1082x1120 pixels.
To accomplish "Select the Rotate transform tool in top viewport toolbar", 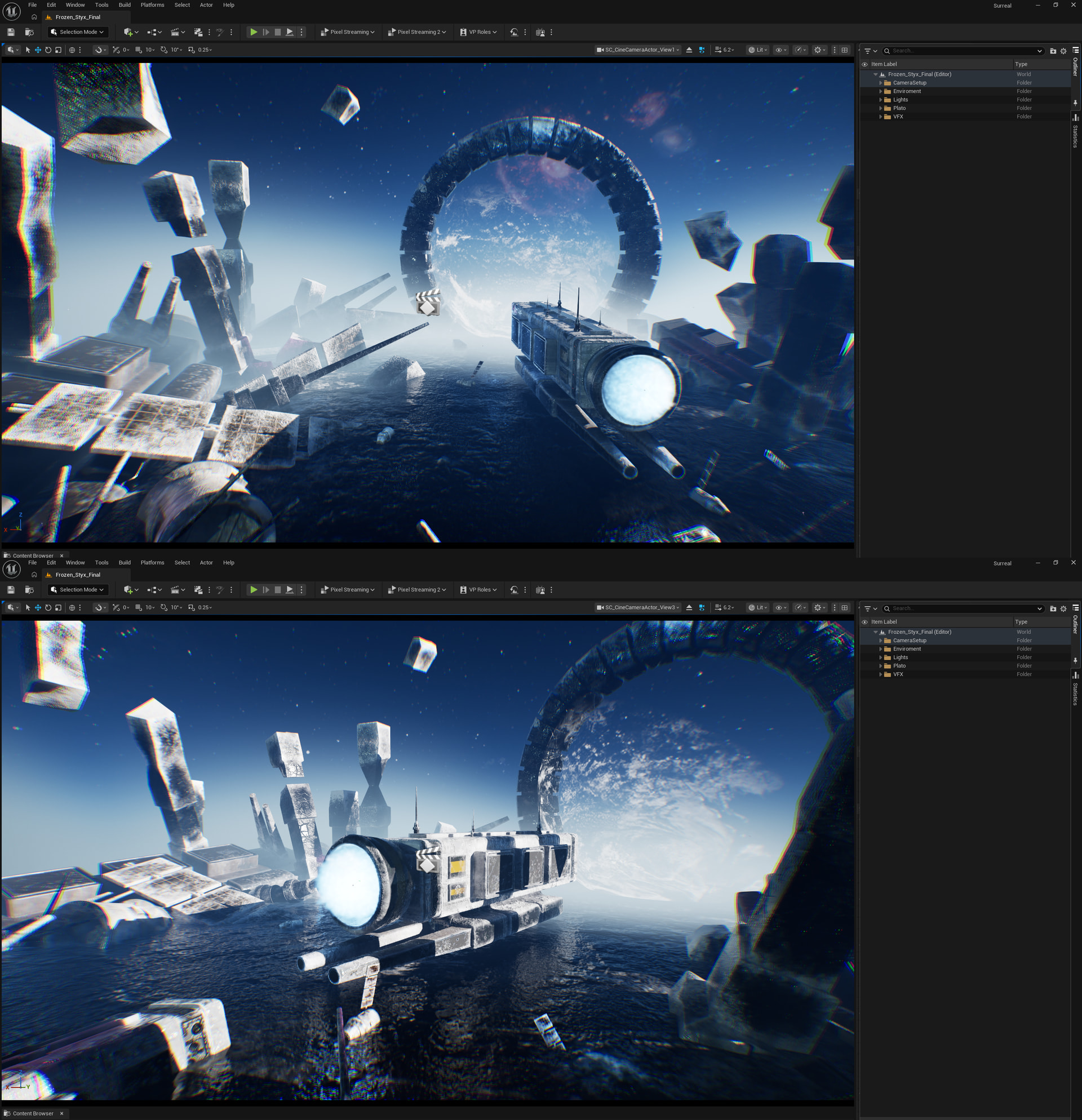I will pos(48,50).
